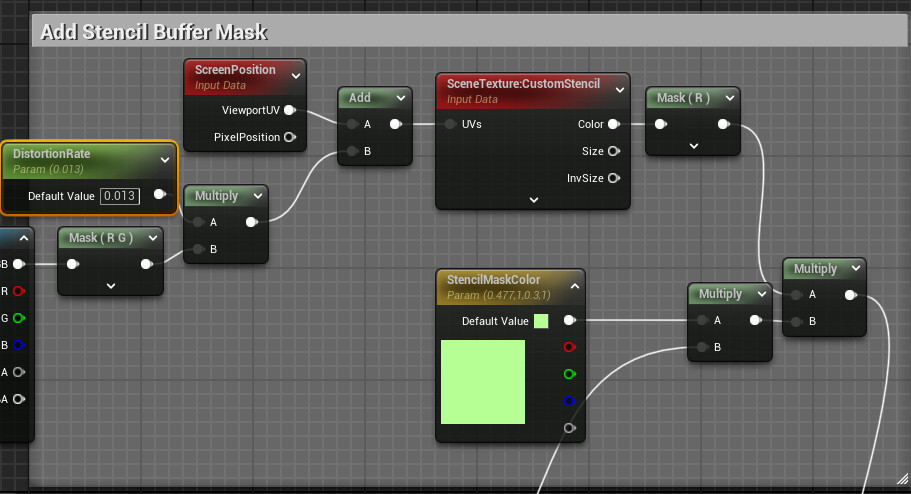Expand the Mask ( R G ) bottom chevron
The width and height of the screenshot is (911, 494).
click(111, 286)
